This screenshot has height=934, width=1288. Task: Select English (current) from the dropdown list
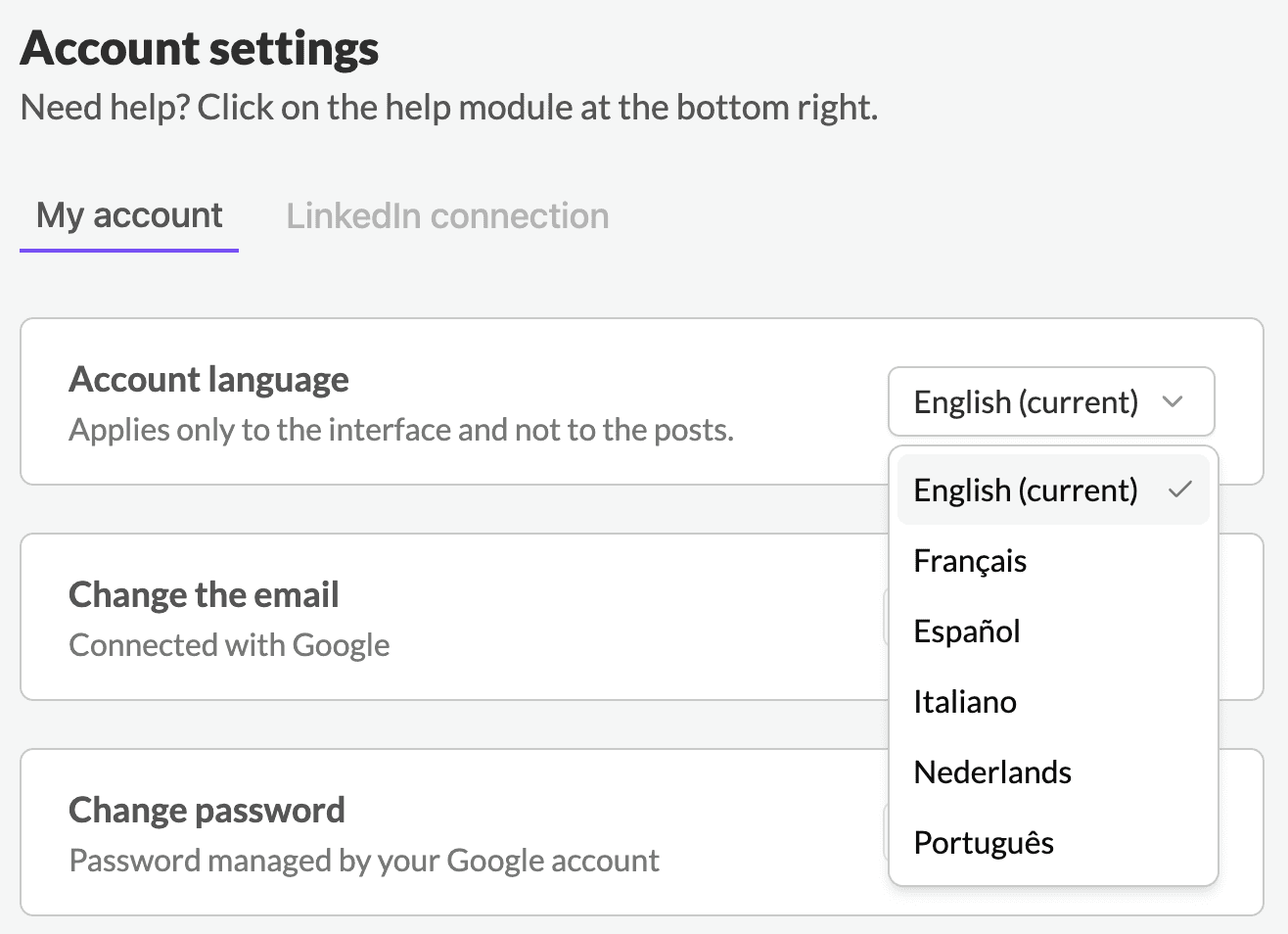coord(1053,490)
